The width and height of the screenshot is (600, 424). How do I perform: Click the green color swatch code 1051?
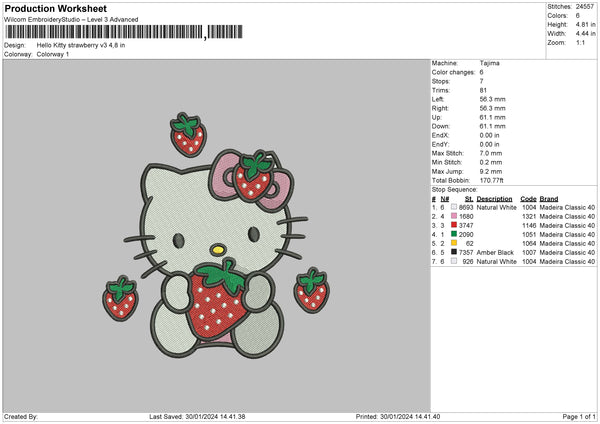pos(454,234)
